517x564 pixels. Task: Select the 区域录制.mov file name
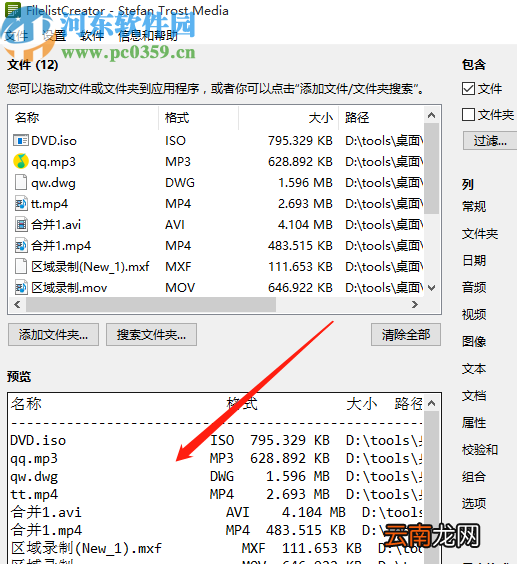pyautogui.click(x=69, y=288)
